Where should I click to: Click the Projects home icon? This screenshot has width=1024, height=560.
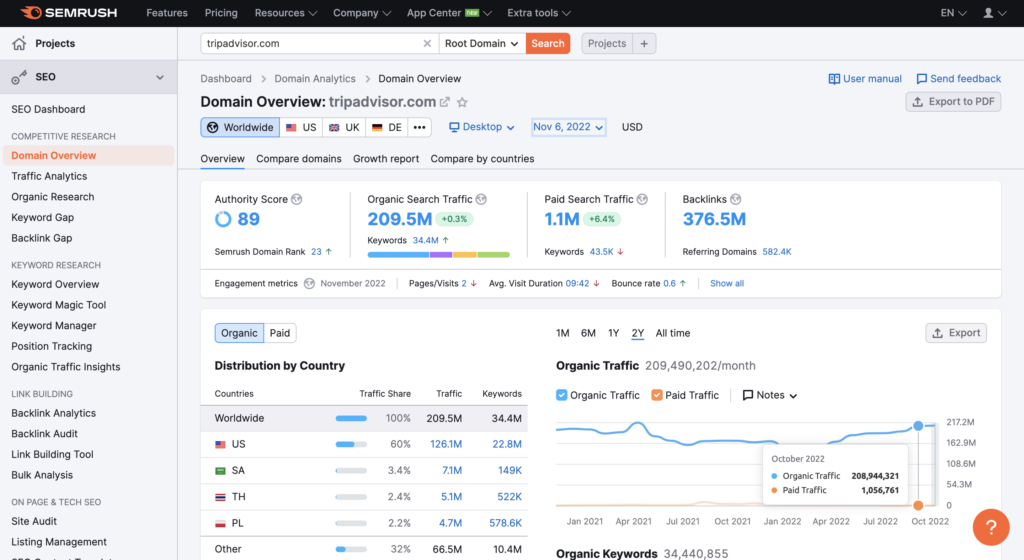click(x=19, y=43)
